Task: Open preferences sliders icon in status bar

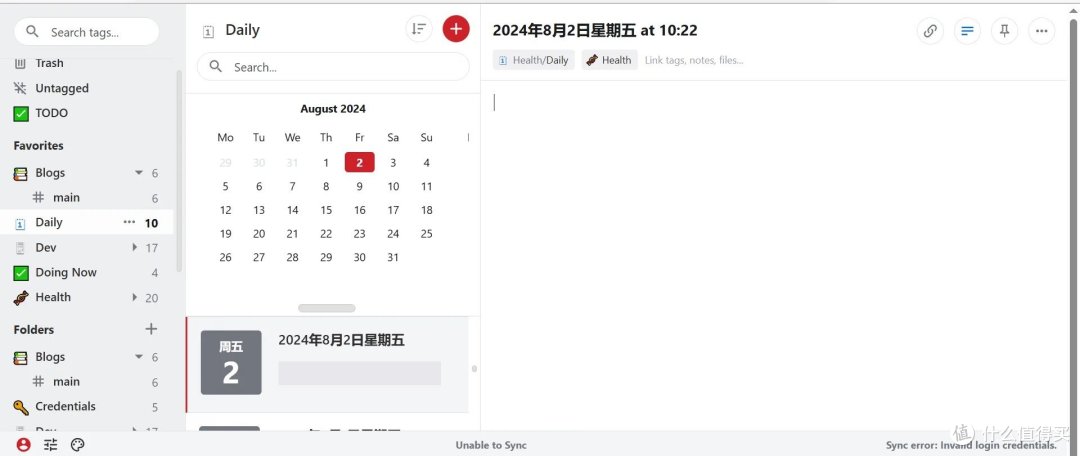Action: 50,445
